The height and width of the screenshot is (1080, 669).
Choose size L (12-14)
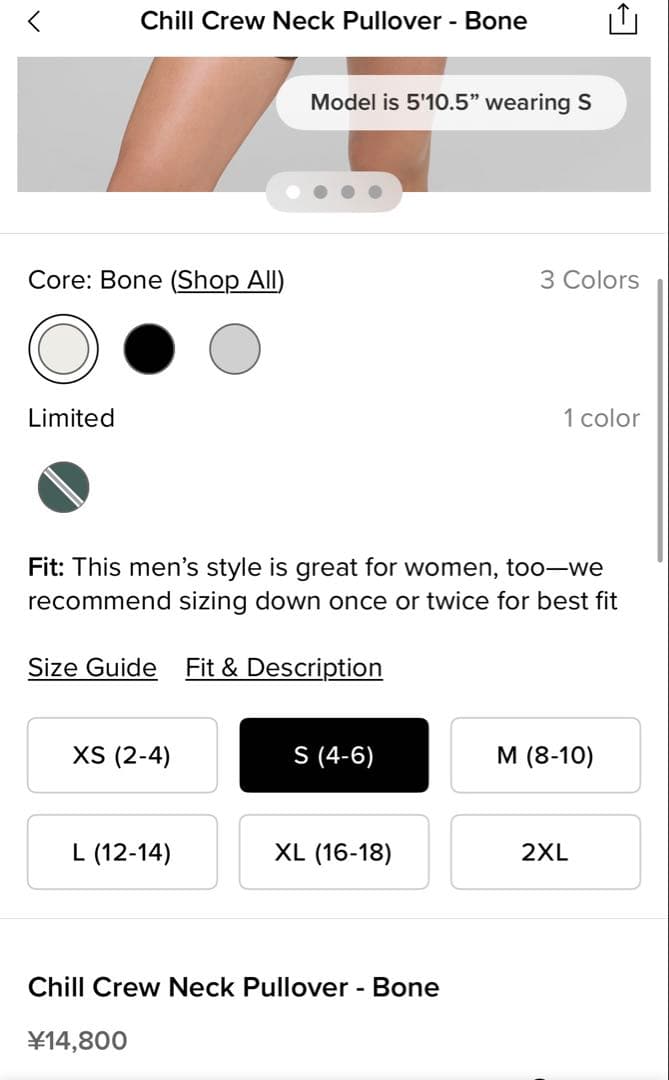click(122, 852)
